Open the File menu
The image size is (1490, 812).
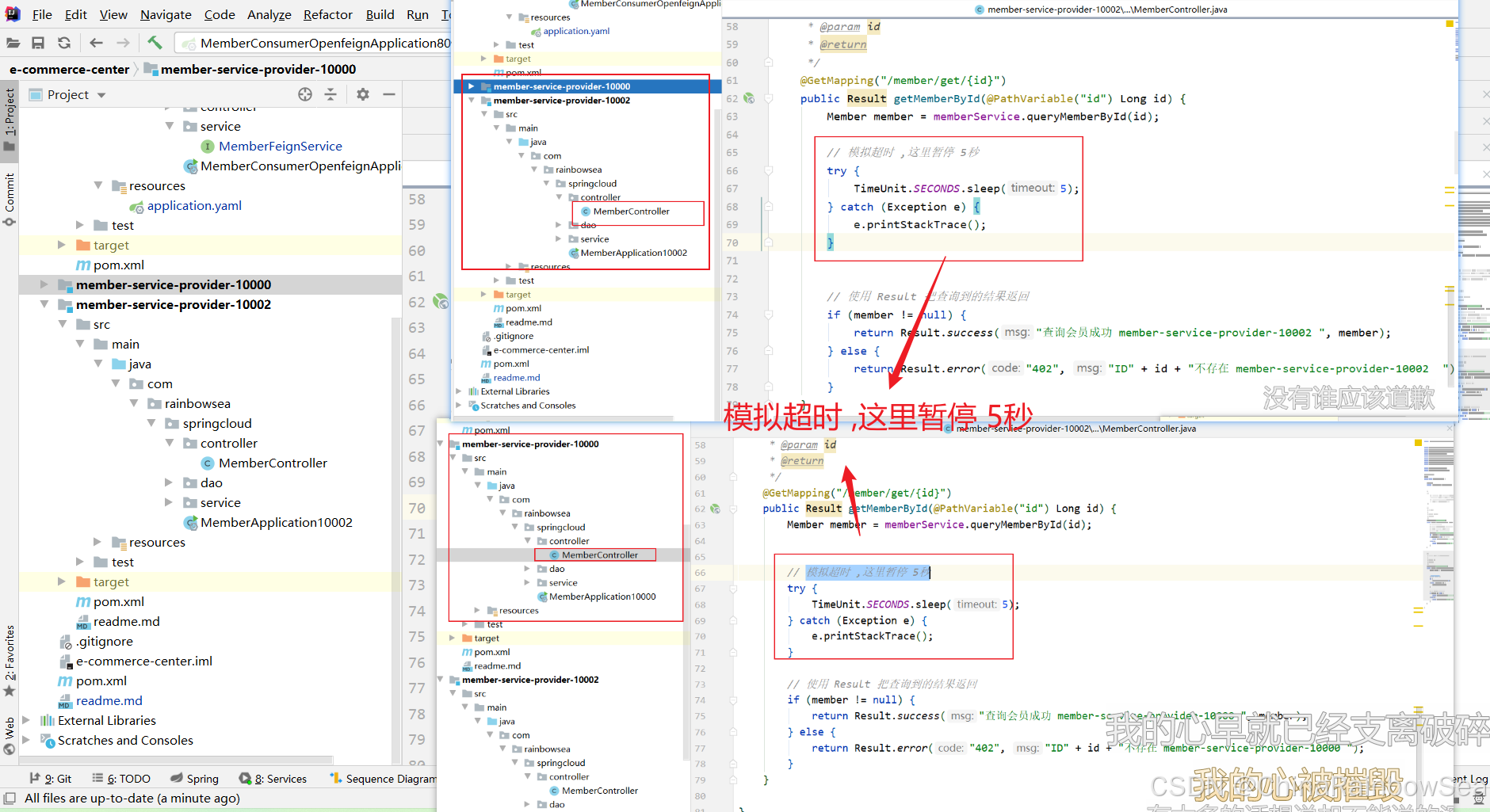click(x=42, y=14)
